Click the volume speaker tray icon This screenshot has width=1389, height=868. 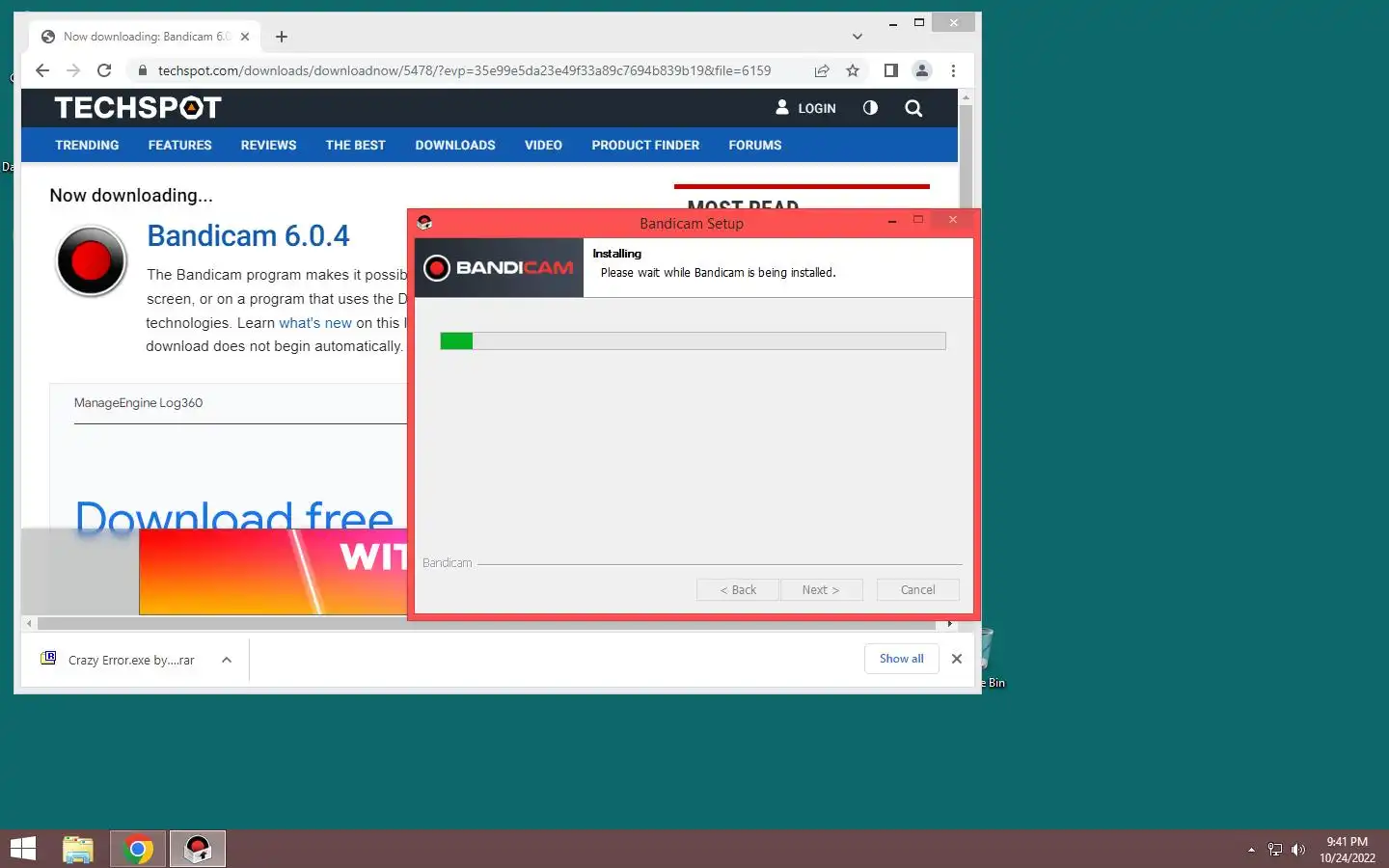click(x=1298, y=850)
